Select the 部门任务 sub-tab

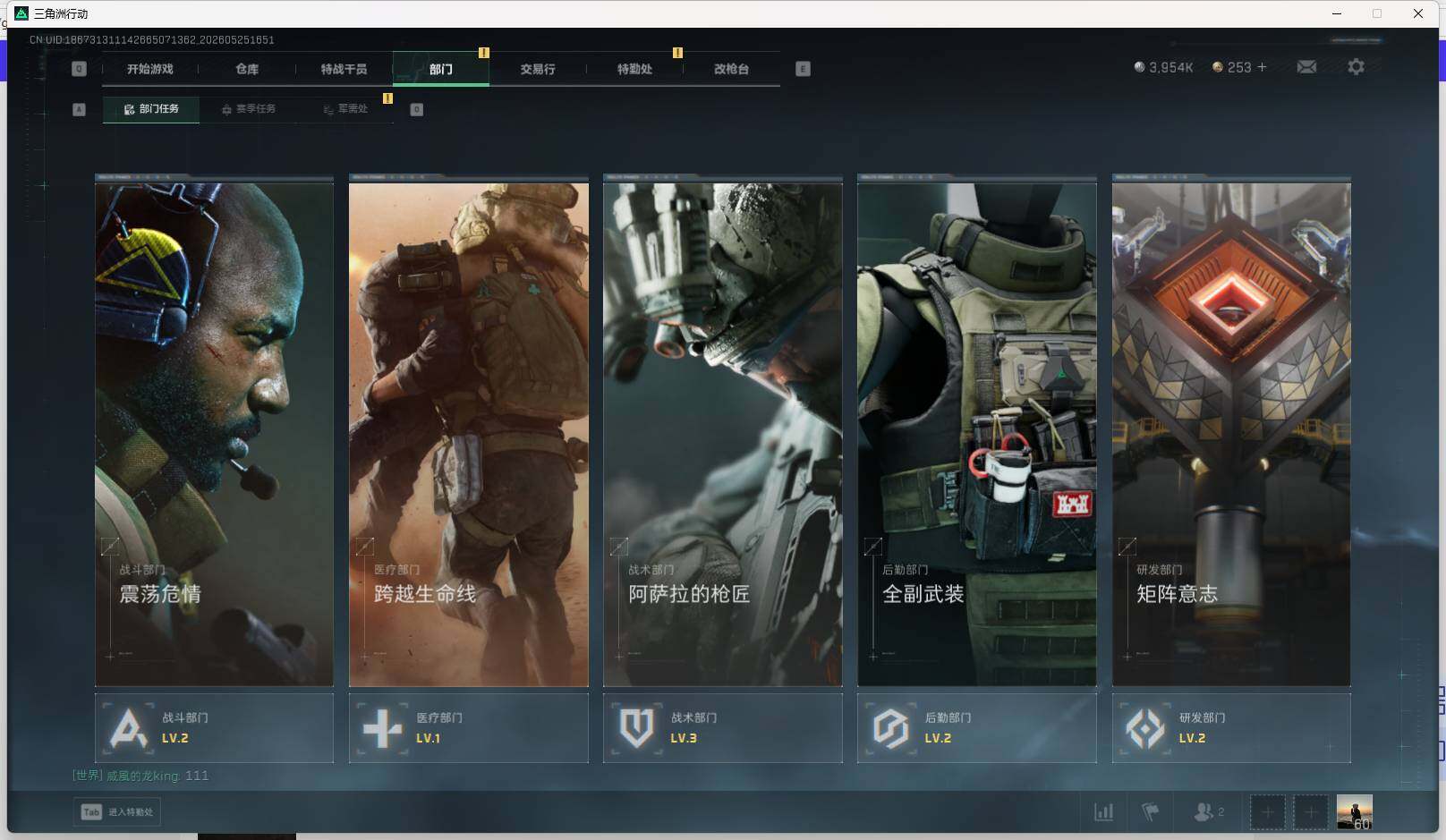(151, 109)
